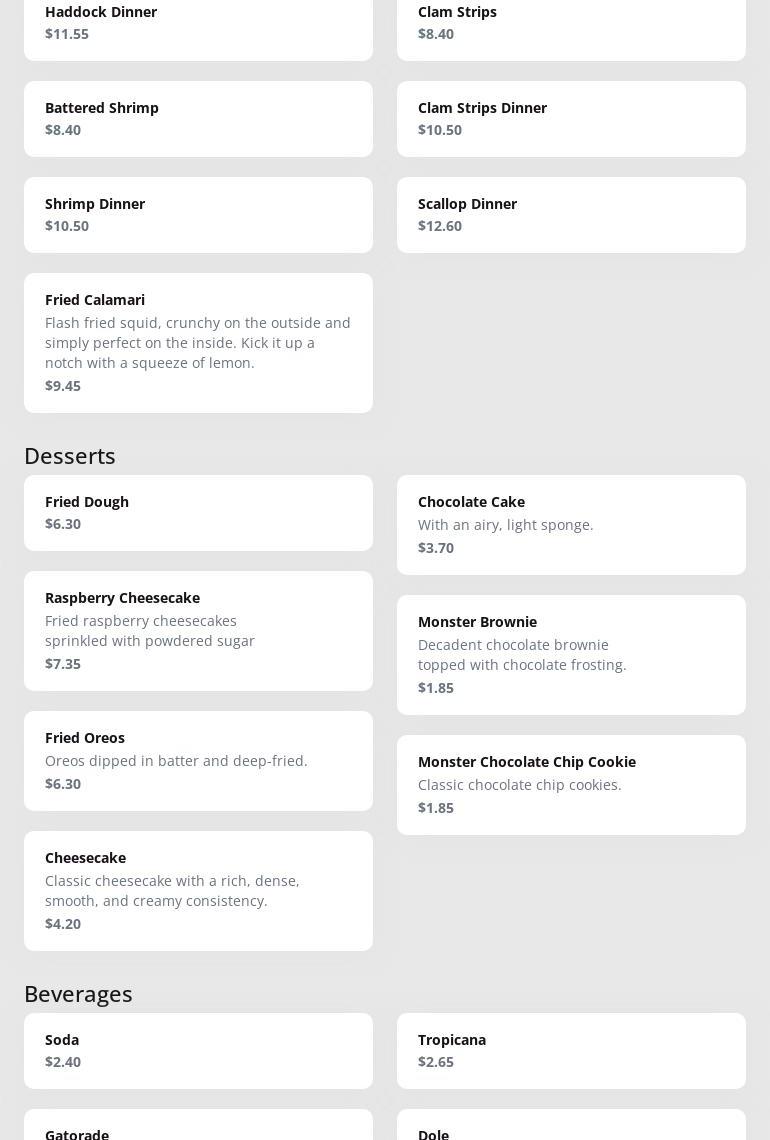Open the Scallop Dinner item
The image size is (770, 1140).
coord(571,215)
